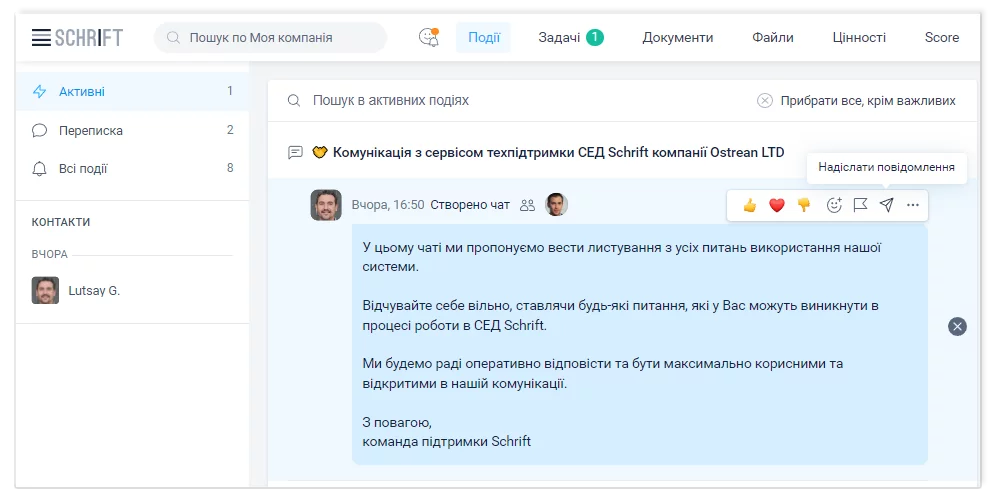Click the chat participants group icon
The height and width of the screenshot is (501, 996).
click(527, 205)
